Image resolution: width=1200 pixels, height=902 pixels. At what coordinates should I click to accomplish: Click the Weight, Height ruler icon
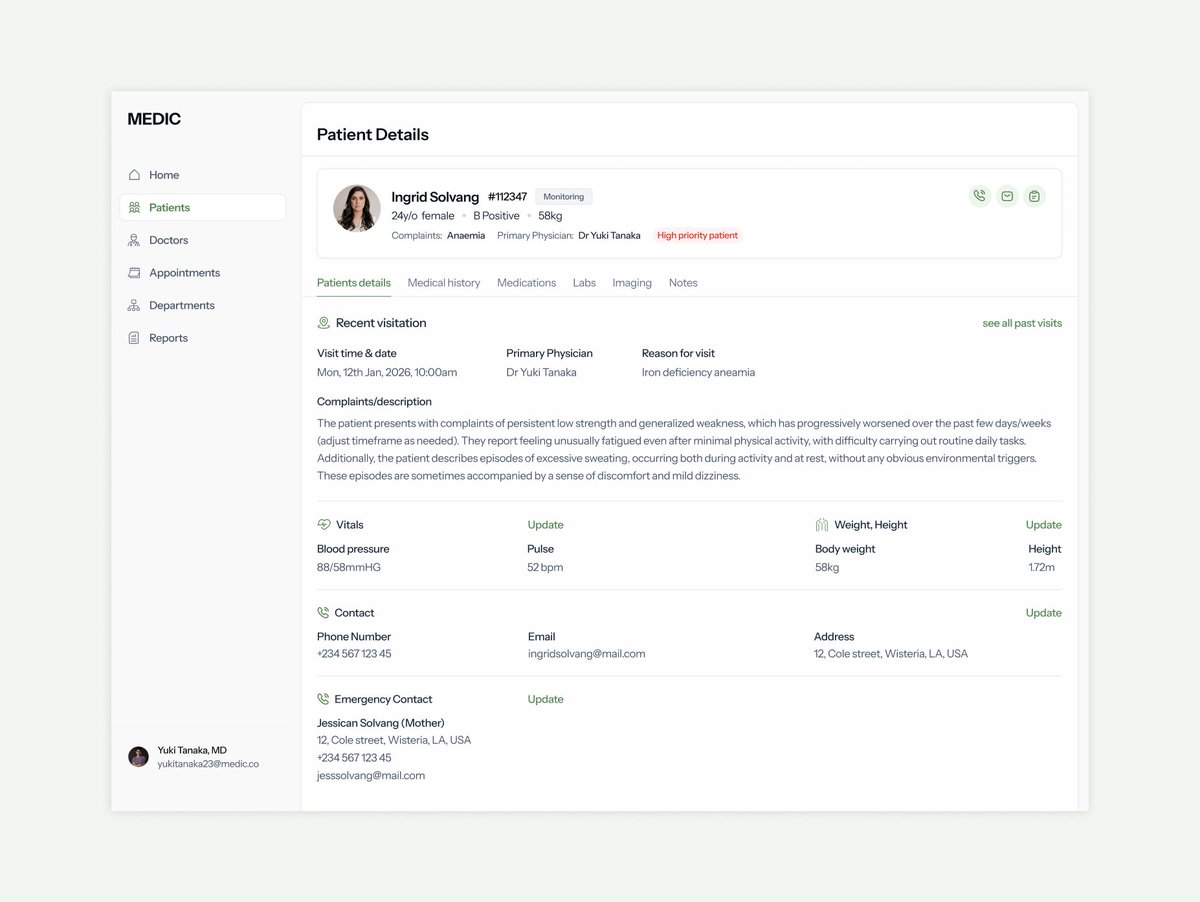click(822, 525)
